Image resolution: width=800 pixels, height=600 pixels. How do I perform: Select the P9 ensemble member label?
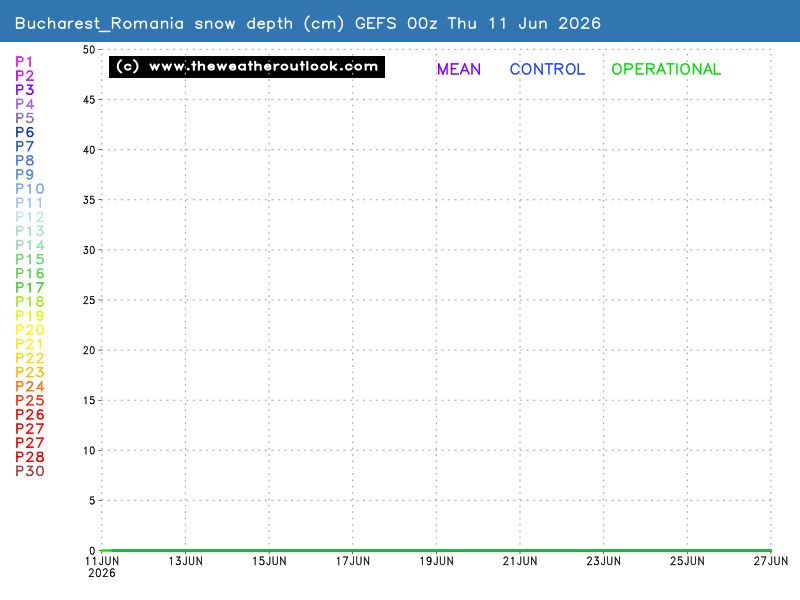[x=24, y=174]
